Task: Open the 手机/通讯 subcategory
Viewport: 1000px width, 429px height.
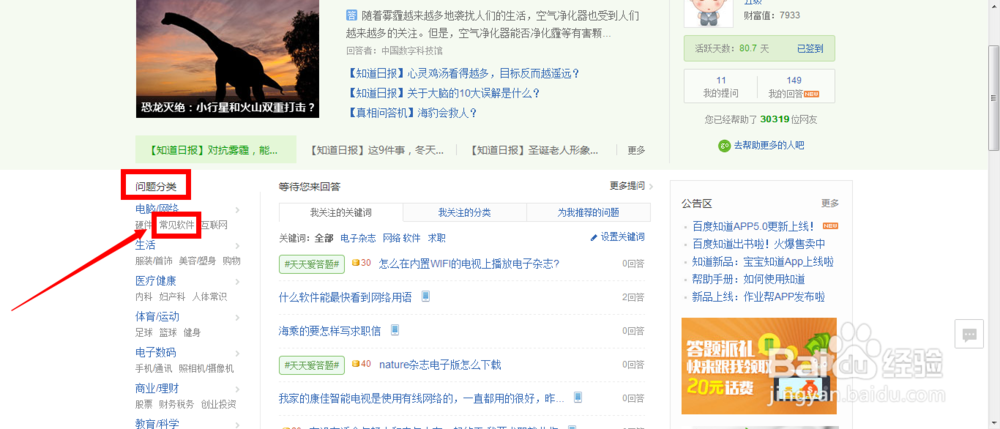Action: pyautogui.click(x=153, y=368)
